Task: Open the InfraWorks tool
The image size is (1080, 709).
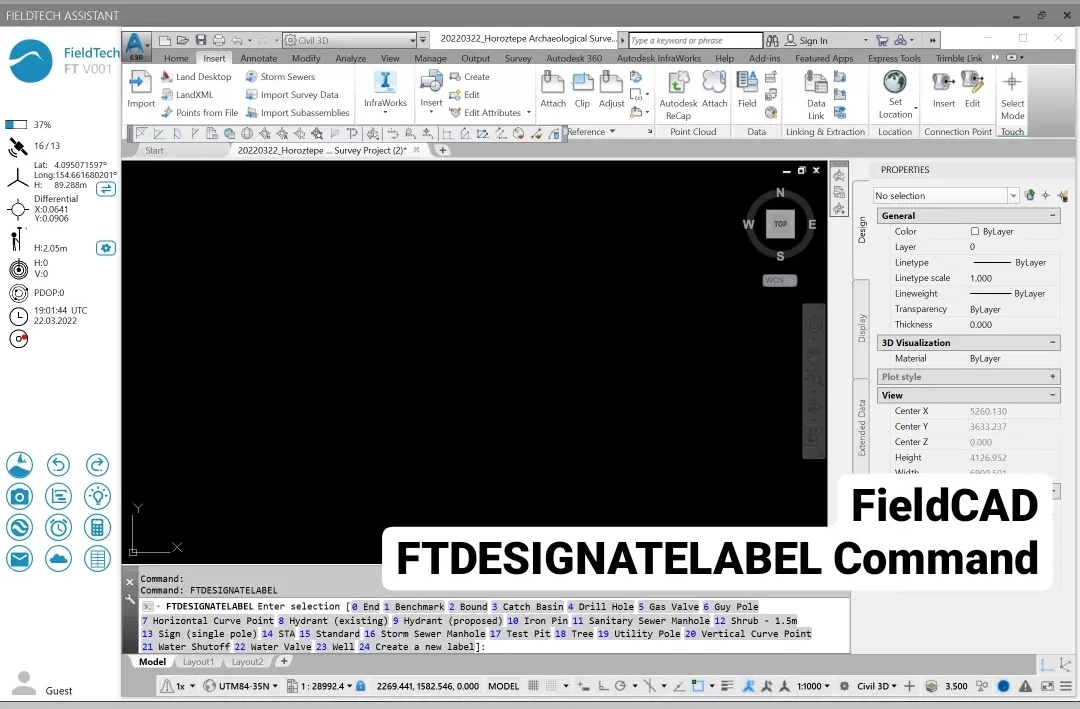Action: tap(385, 90)
